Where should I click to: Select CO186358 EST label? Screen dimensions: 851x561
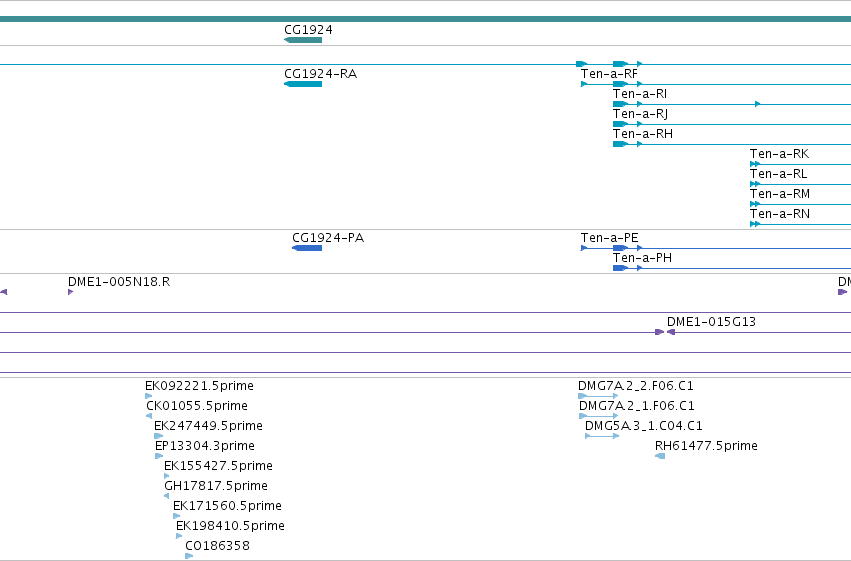point(217,546)
